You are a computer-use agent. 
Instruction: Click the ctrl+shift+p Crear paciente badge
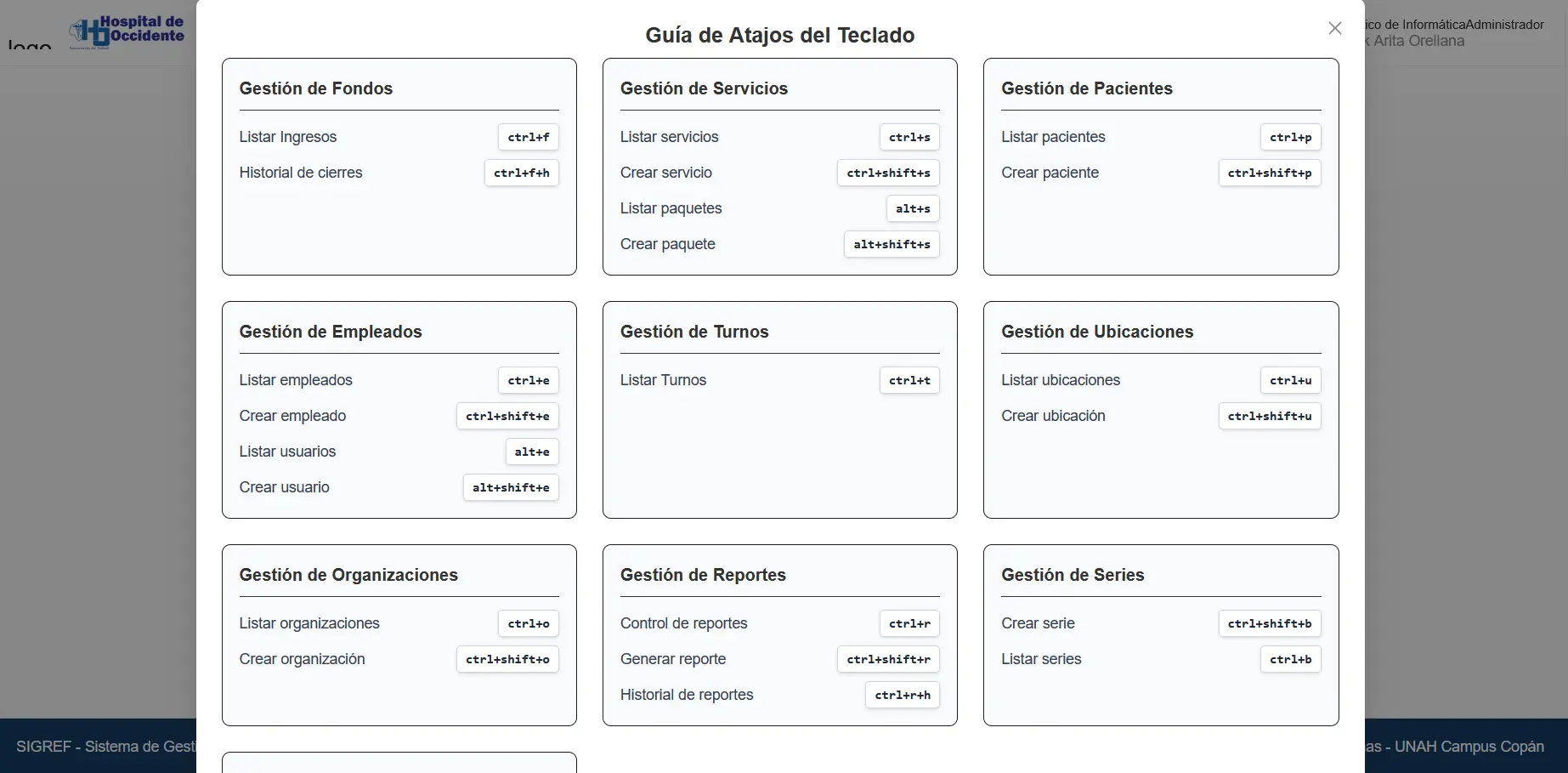(1269, 173)
